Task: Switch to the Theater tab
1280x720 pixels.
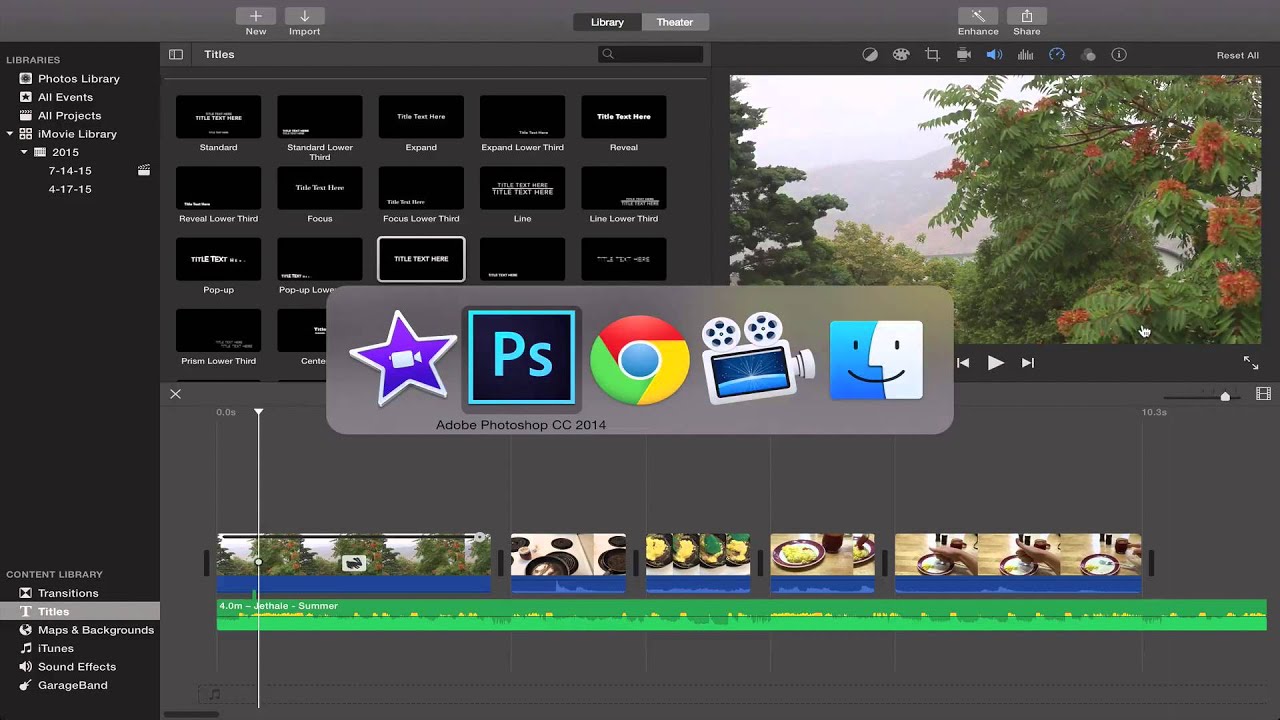Action: tap(675, 22)
